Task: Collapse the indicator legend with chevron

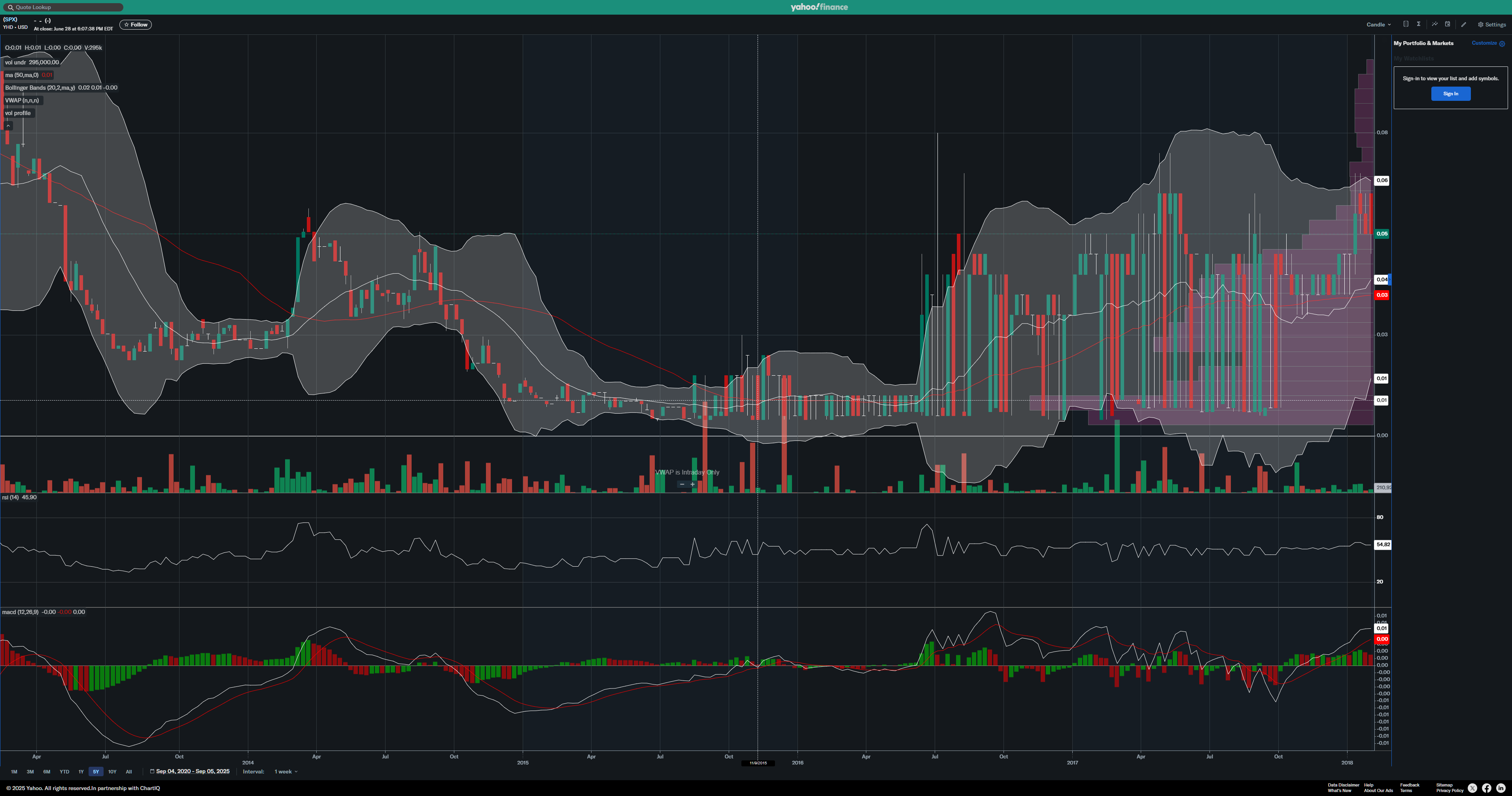Action: pos(8,126)
